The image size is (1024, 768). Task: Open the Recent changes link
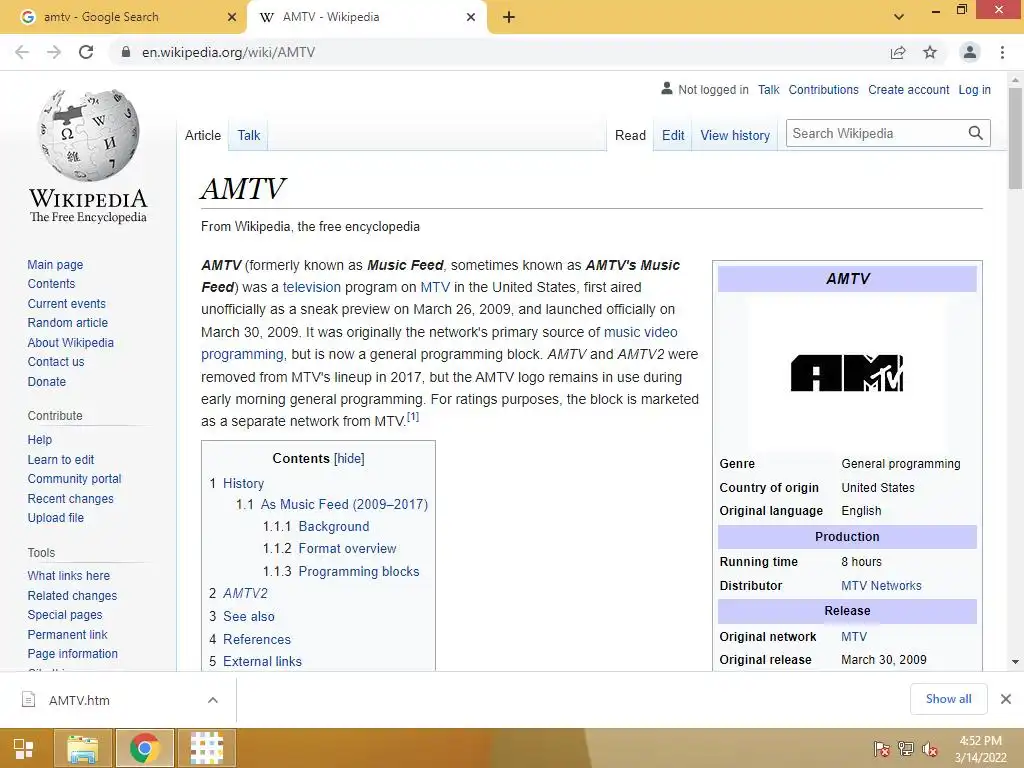coord(71,498)
